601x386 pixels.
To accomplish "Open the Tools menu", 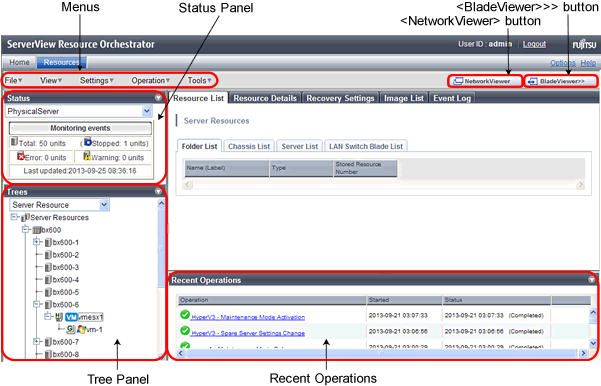I will (x=199, y=80).
